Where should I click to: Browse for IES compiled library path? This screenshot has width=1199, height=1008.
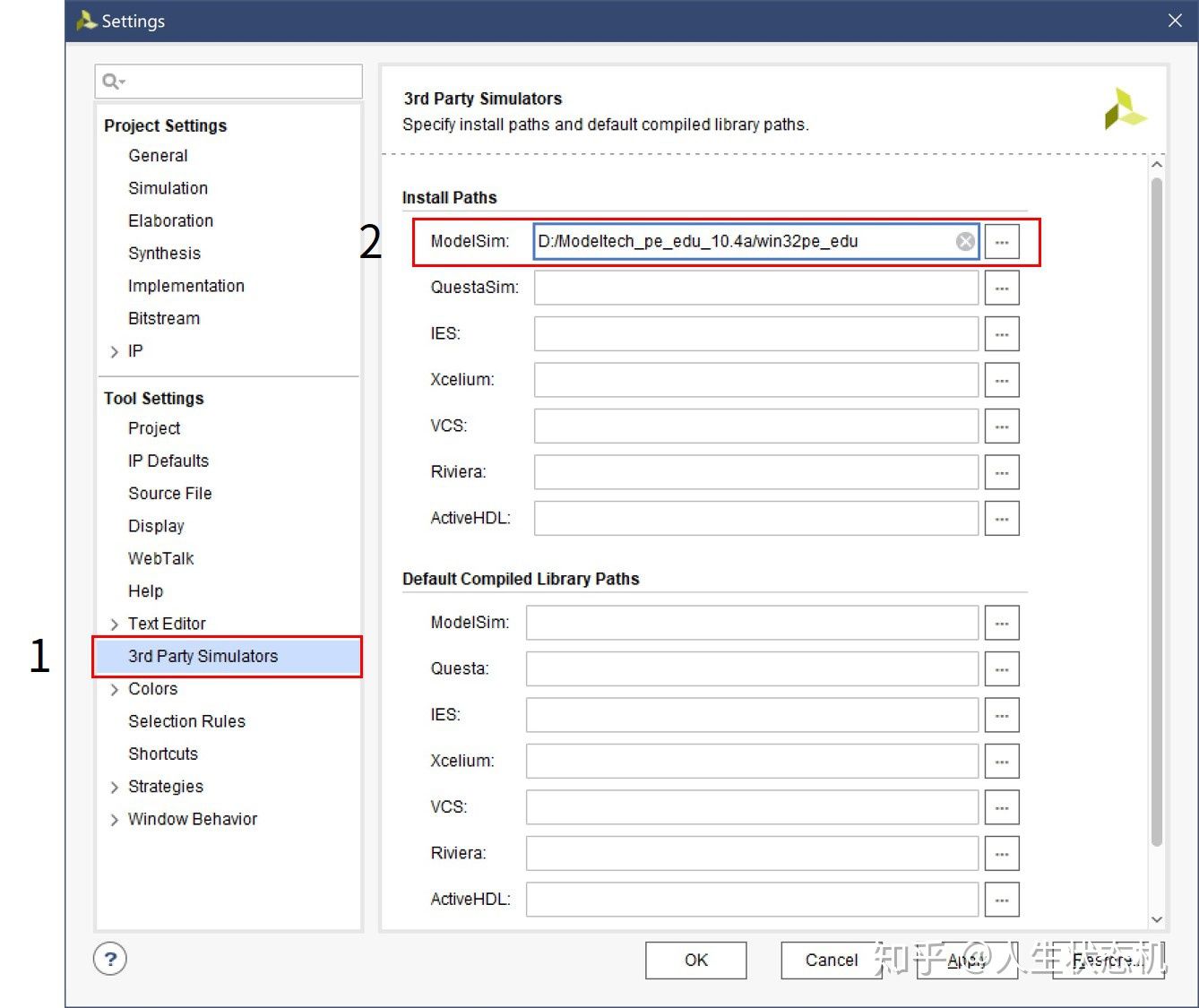pyautogui.click(x=1002, y=715)
